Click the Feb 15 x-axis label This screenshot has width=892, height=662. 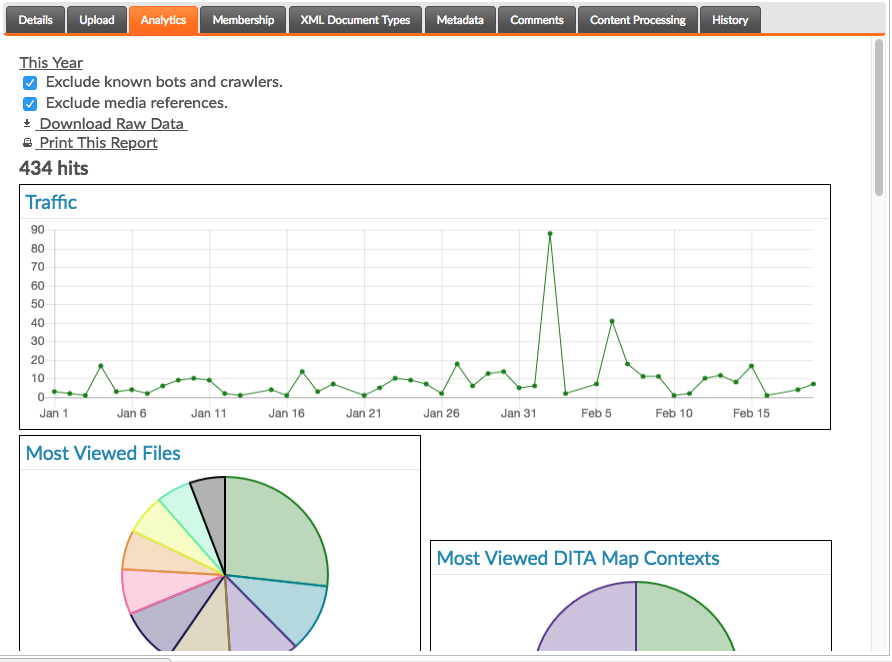coord(751,413)
